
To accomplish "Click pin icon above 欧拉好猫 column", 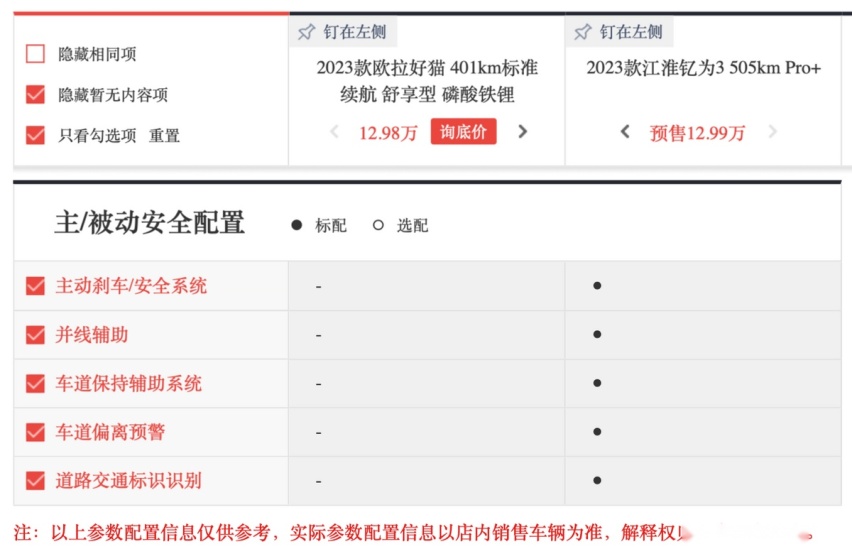I will tap(306, 32).
